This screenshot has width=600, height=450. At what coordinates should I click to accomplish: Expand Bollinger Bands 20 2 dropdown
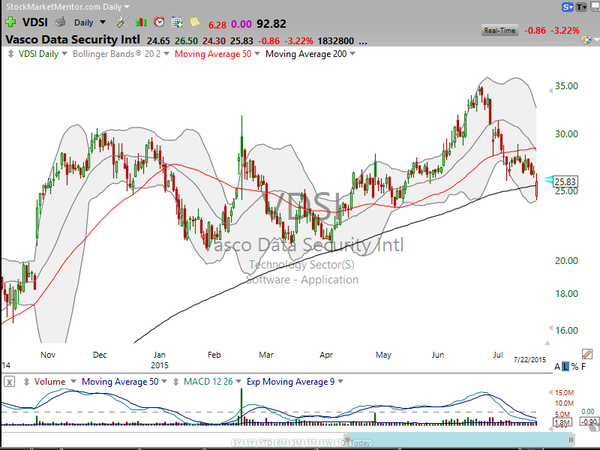click(166, 54)
